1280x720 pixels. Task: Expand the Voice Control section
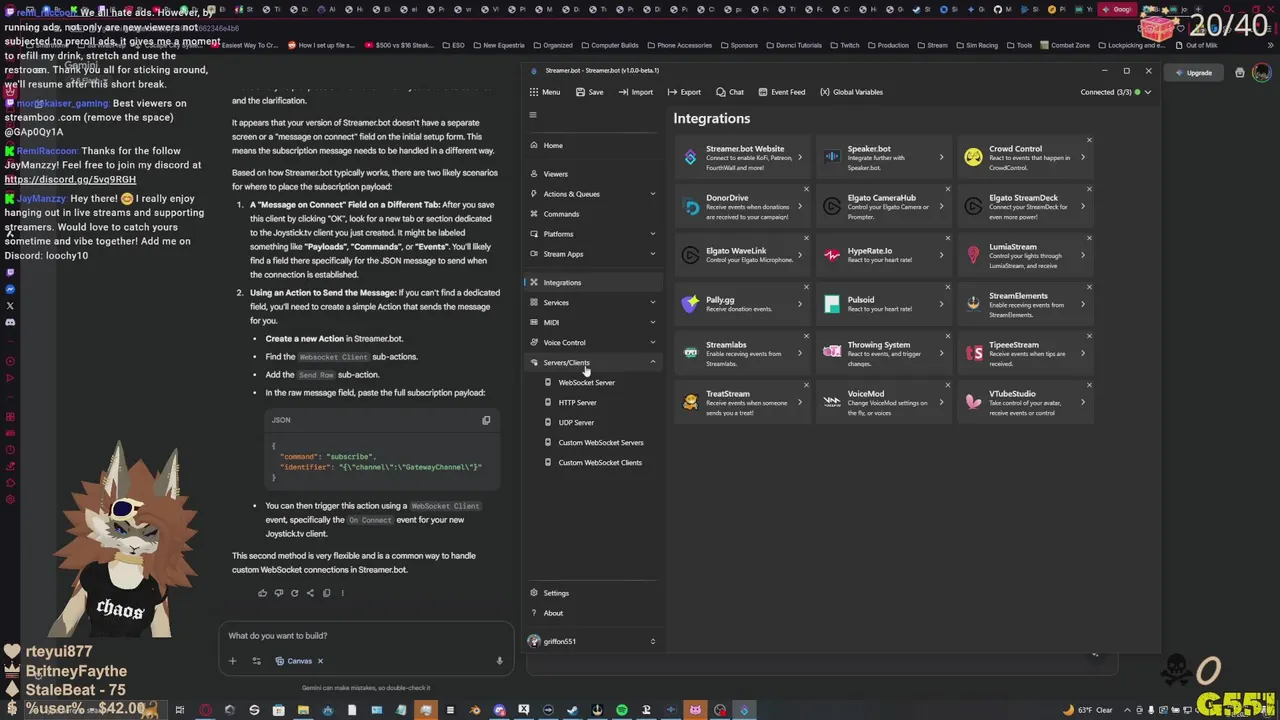[592, 342]
